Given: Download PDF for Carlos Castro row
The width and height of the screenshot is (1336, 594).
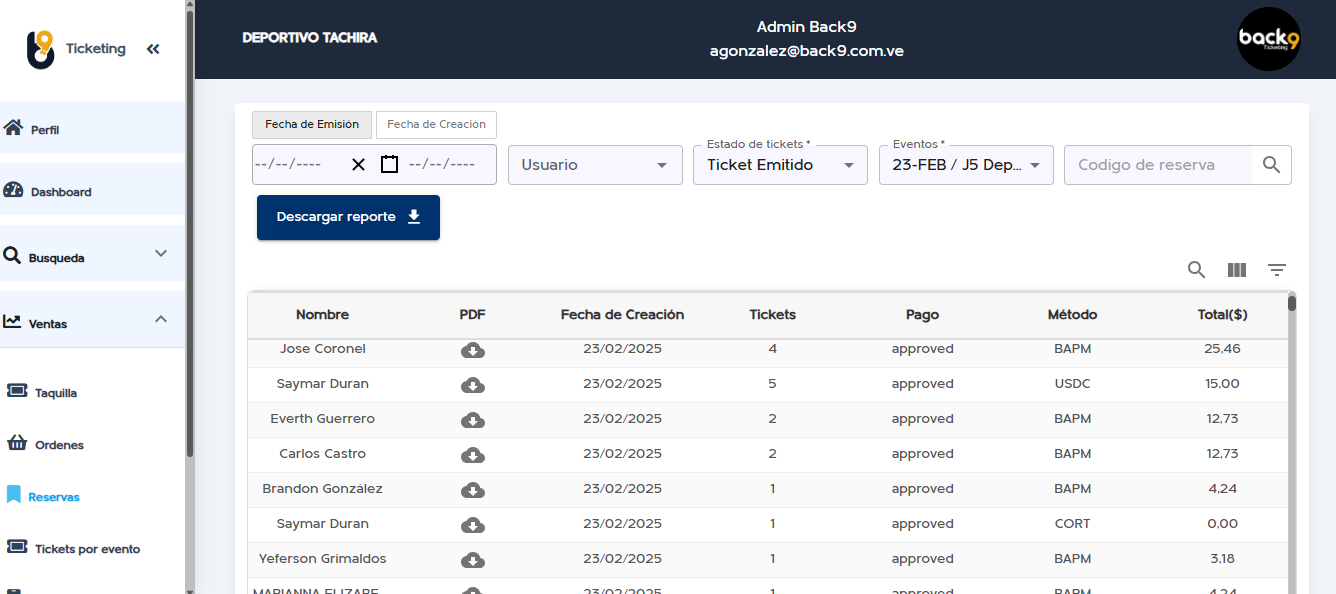Looking at the screenshot, I should pos(473,455).
